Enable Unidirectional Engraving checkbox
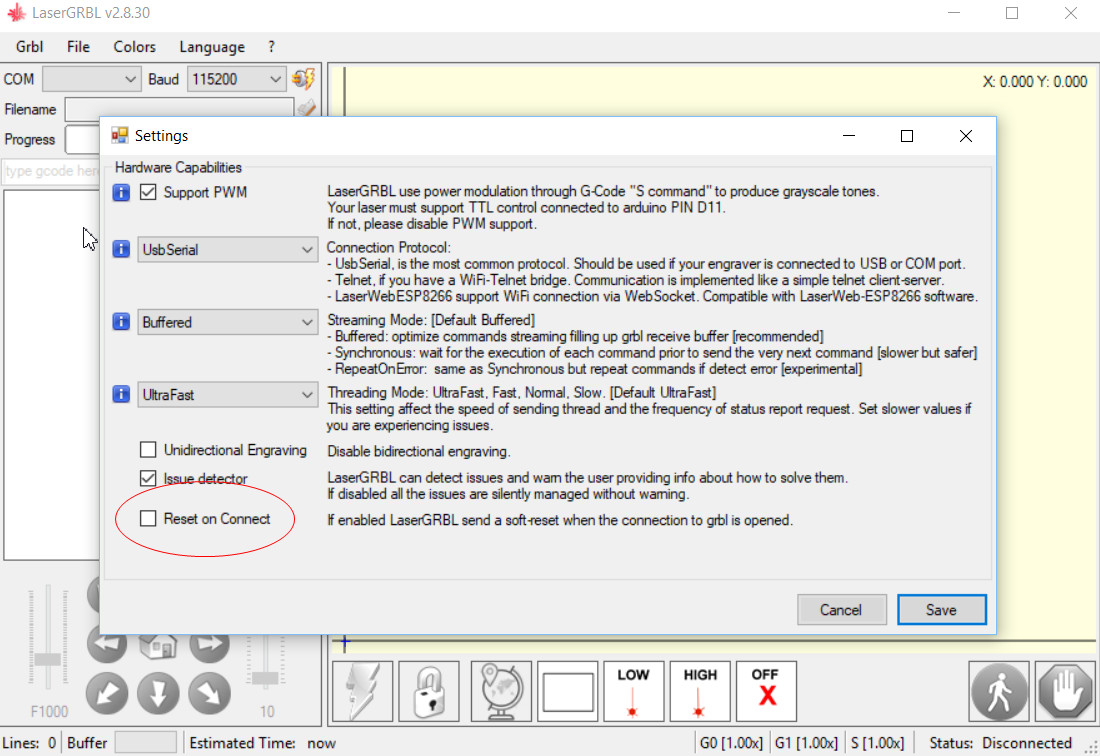 [148, 450]
